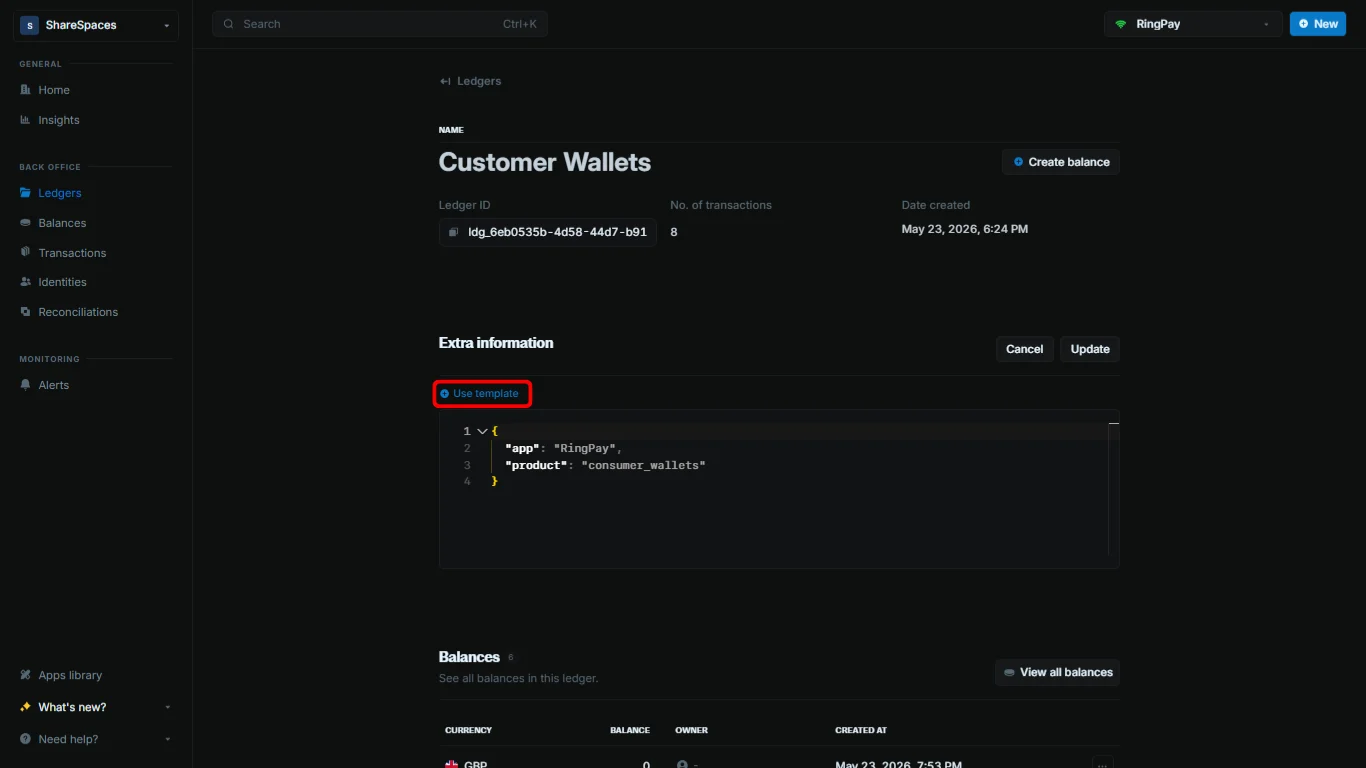Click View all balances button
This screenshot has width=1366, height=768.
tap(1057, 672)
